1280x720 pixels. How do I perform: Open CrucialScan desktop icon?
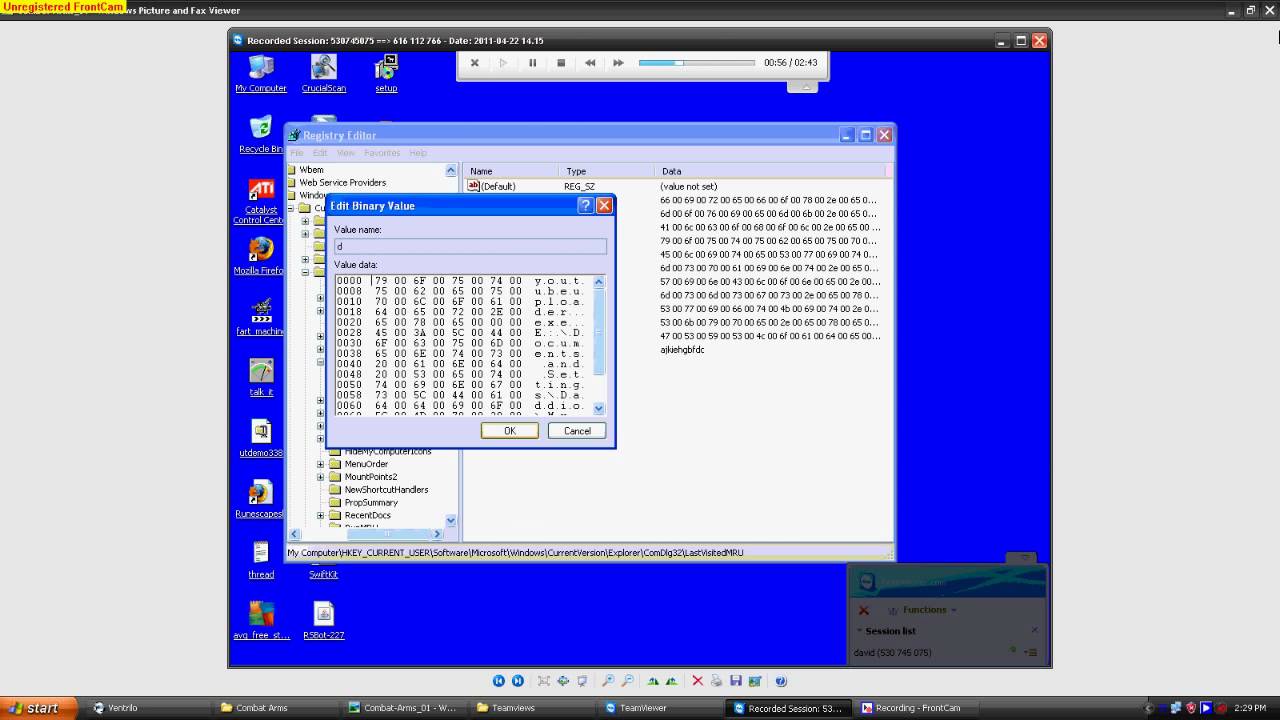(x=324, y=74)
